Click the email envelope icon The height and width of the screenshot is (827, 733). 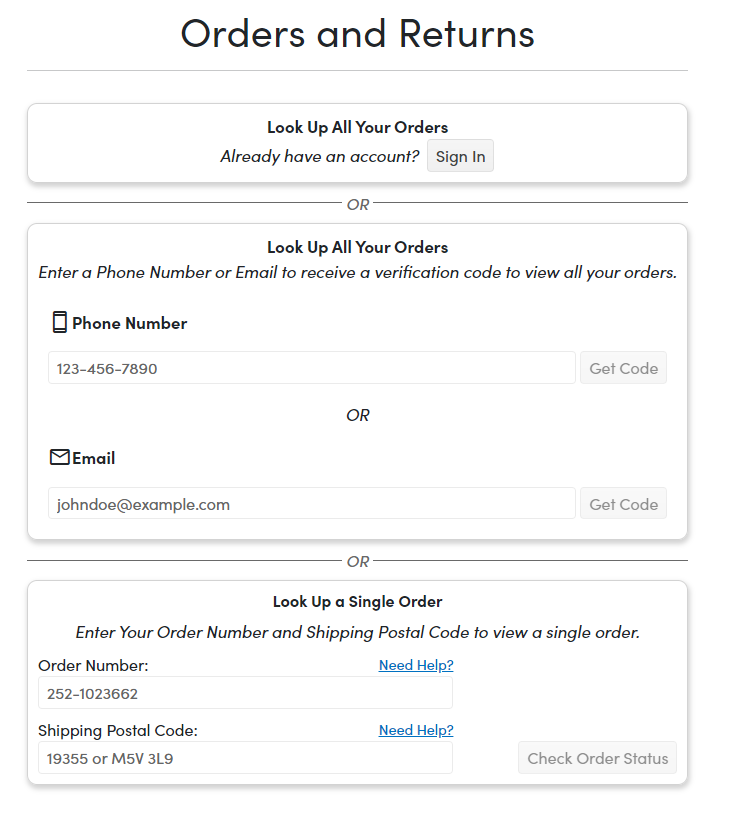[60, 457]
